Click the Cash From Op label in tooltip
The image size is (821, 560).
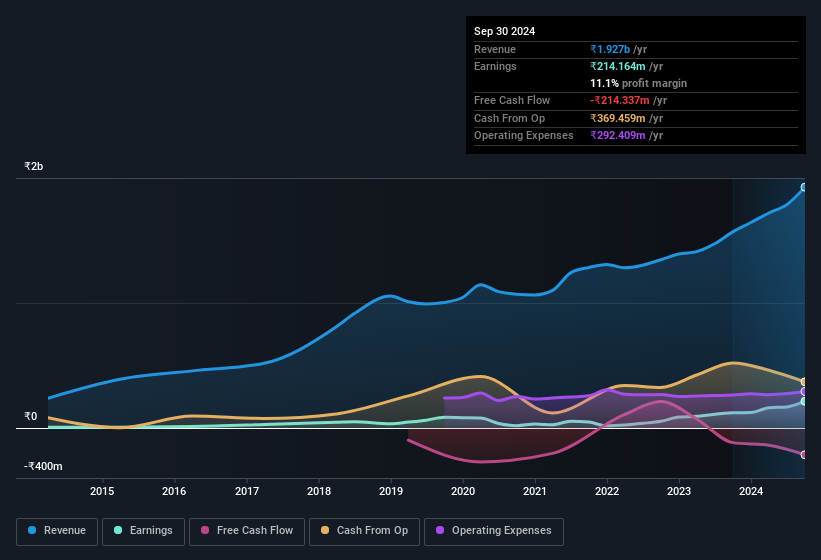(509, 118)
